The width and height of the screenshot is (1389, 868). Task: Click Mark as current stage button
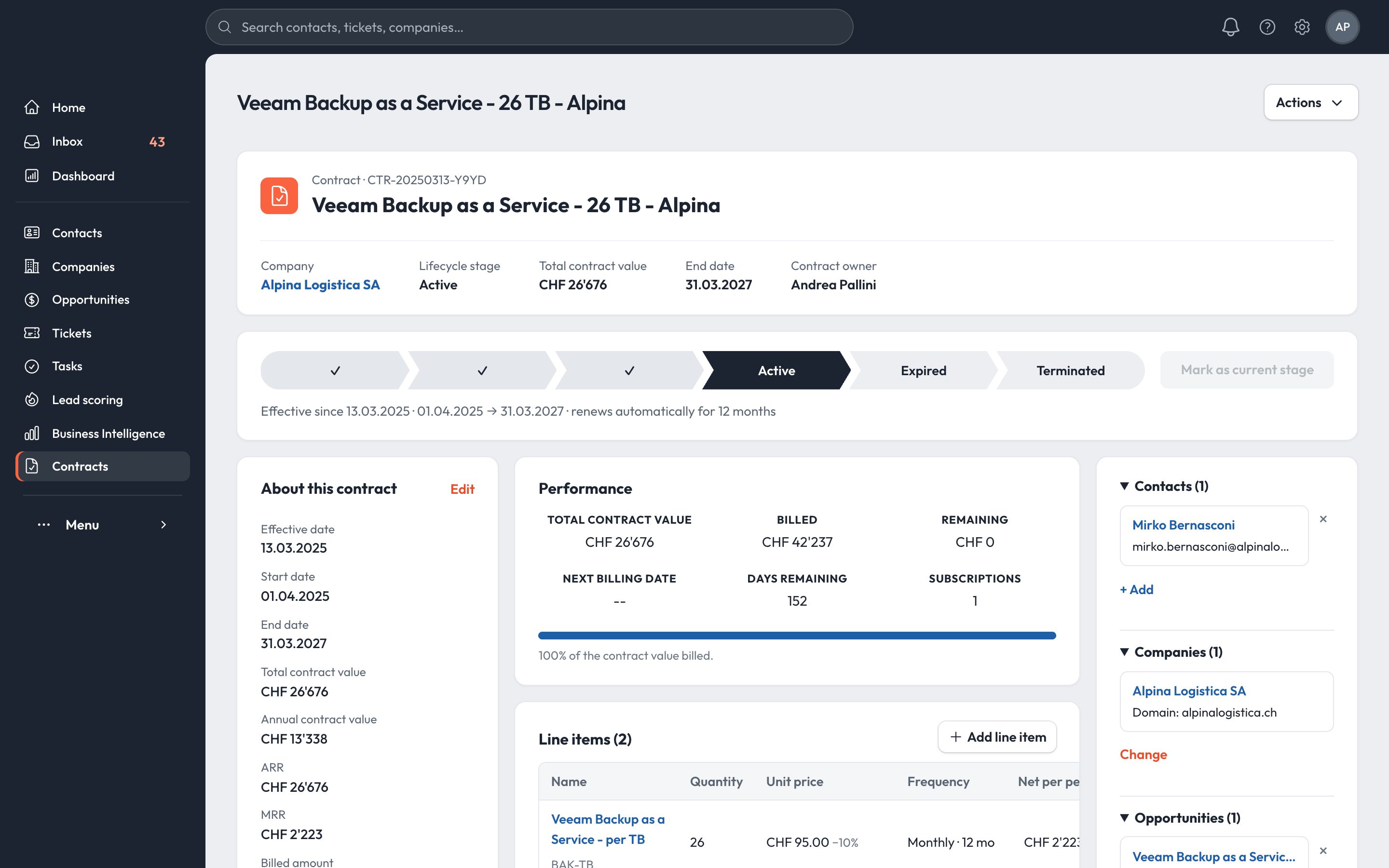tap(1247, 370)
